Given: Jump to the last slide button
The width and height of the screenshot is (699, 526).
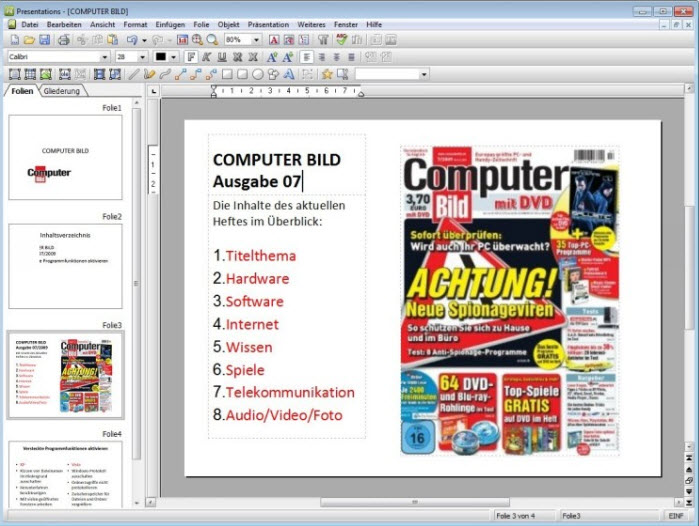Looking at the screenshot, I should tap(689, 502).
